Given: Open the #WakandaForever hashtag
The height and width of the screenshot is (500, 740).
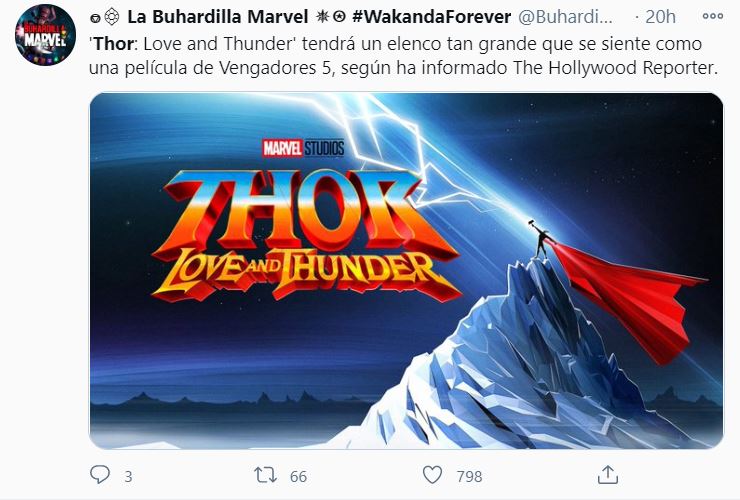Looking at the screenshot, I should click(x=431, y=17).
